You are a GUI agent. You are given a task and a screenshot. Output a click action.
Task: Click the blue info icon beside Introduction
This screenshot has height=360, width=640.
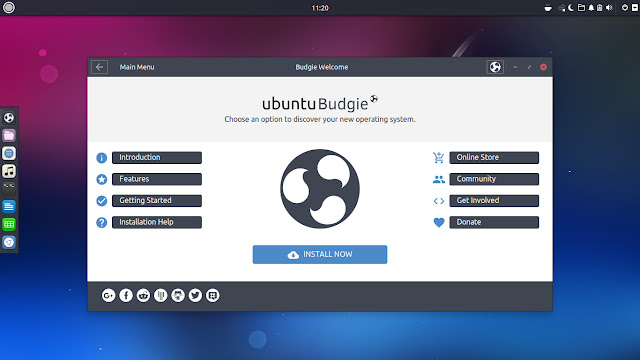pos(102,158)
